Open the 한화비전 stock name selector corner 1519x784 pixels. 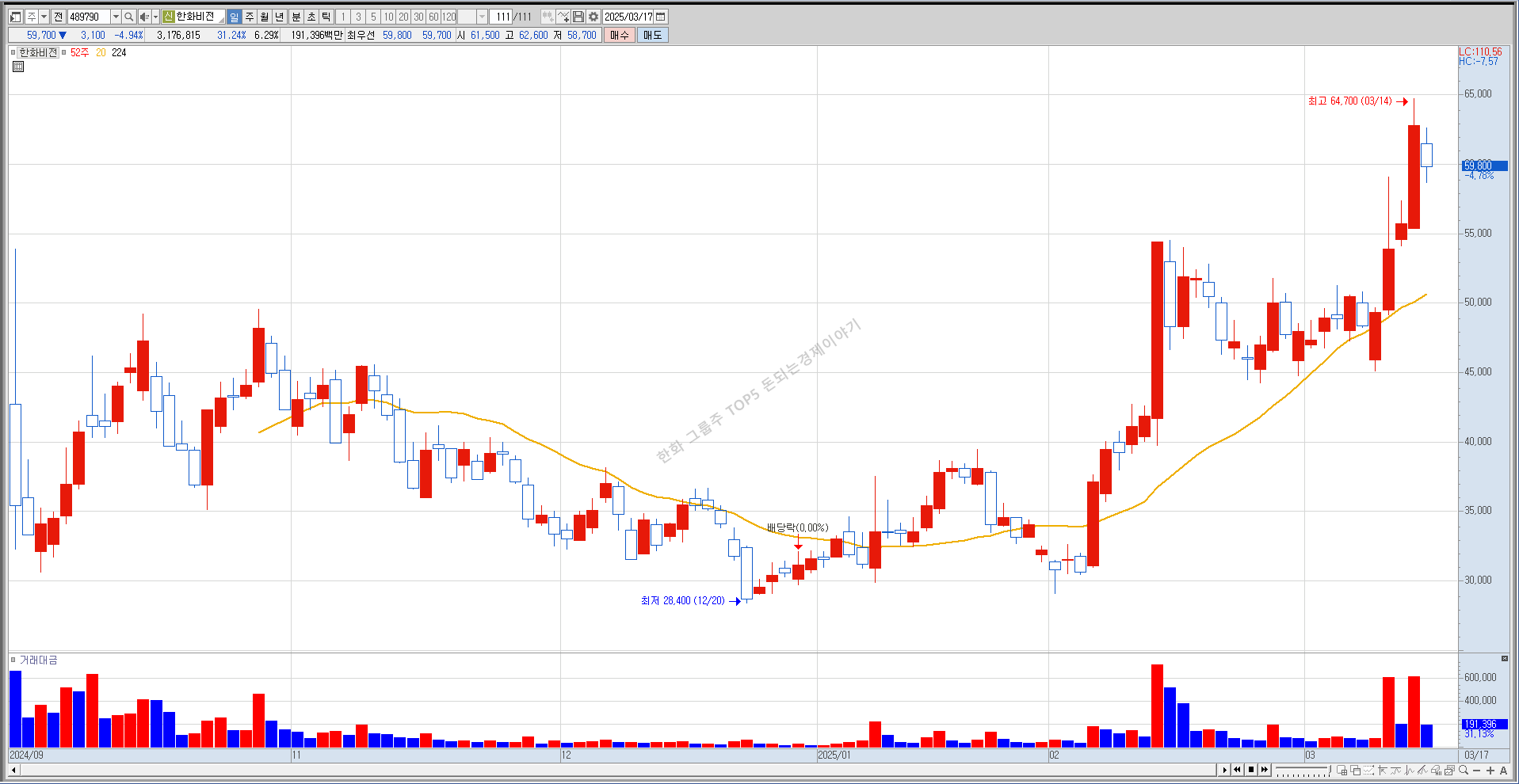[221, 20]
